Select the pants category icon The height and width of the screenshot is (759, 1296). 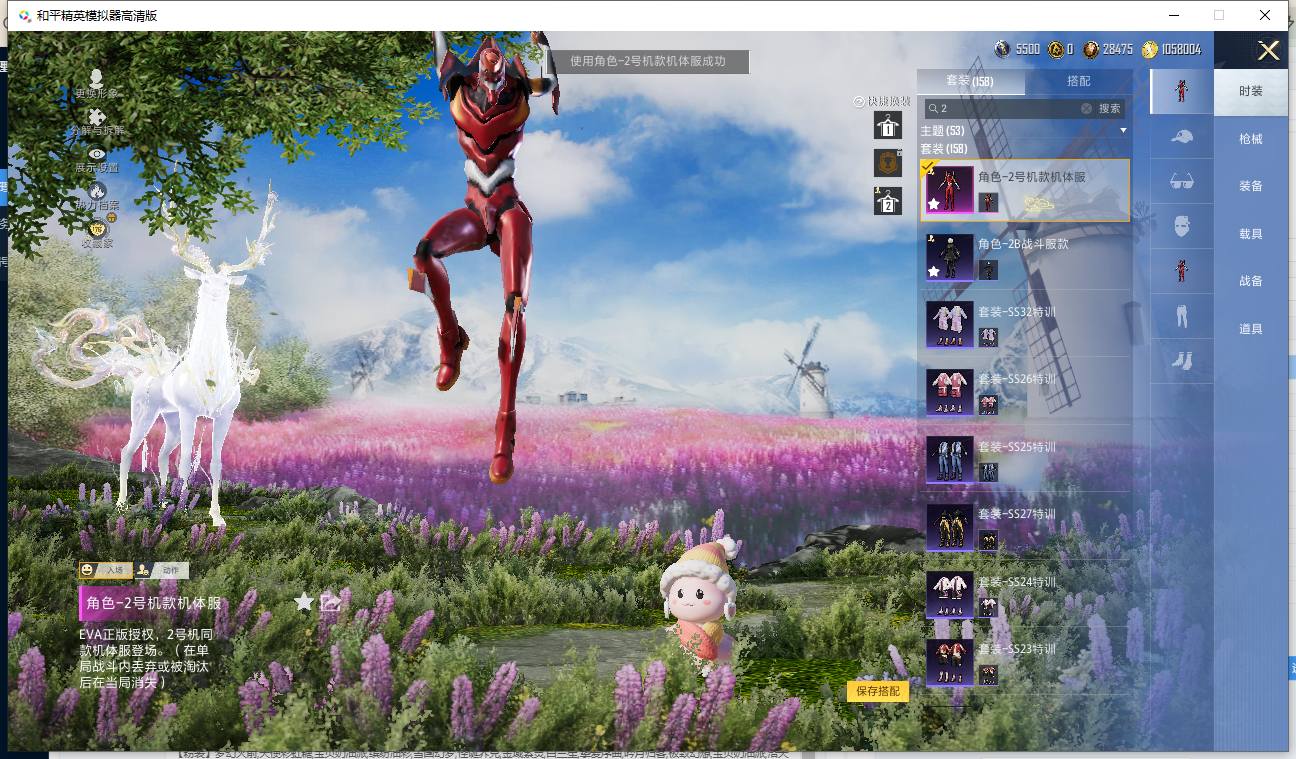tap(1182, 316)
